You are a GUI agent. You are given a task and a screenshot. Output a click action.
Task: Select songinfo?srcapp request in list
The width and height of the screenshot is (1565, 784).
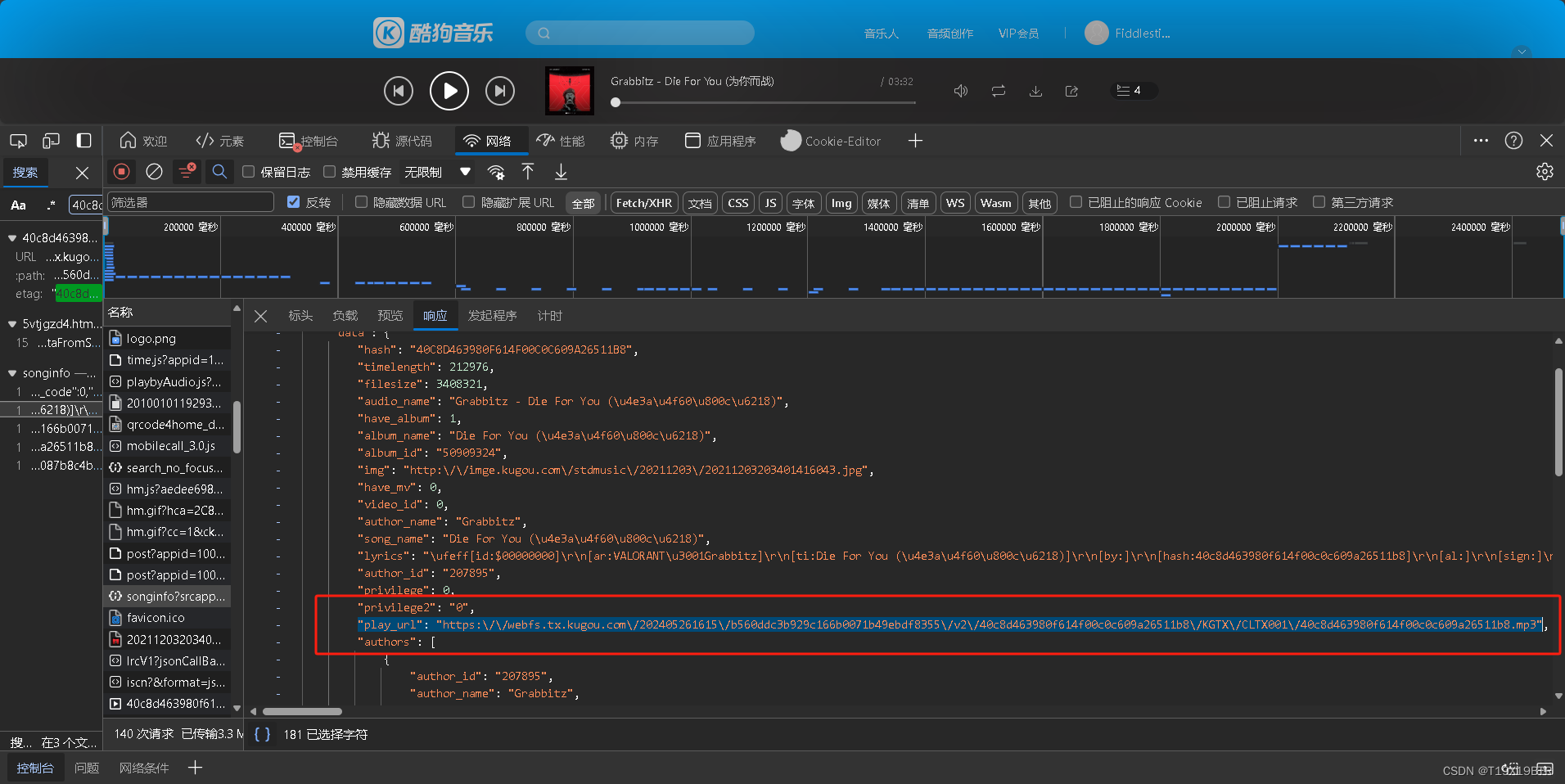point(168,596)
